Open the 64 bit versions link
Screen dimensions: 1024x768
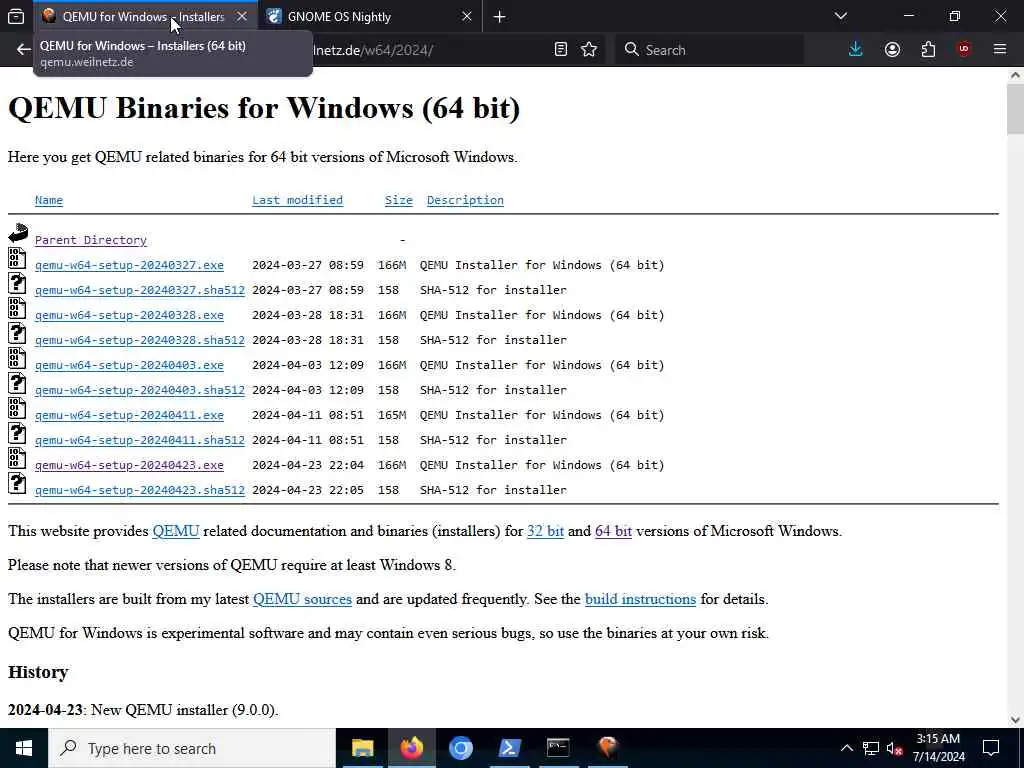point(613,531)
